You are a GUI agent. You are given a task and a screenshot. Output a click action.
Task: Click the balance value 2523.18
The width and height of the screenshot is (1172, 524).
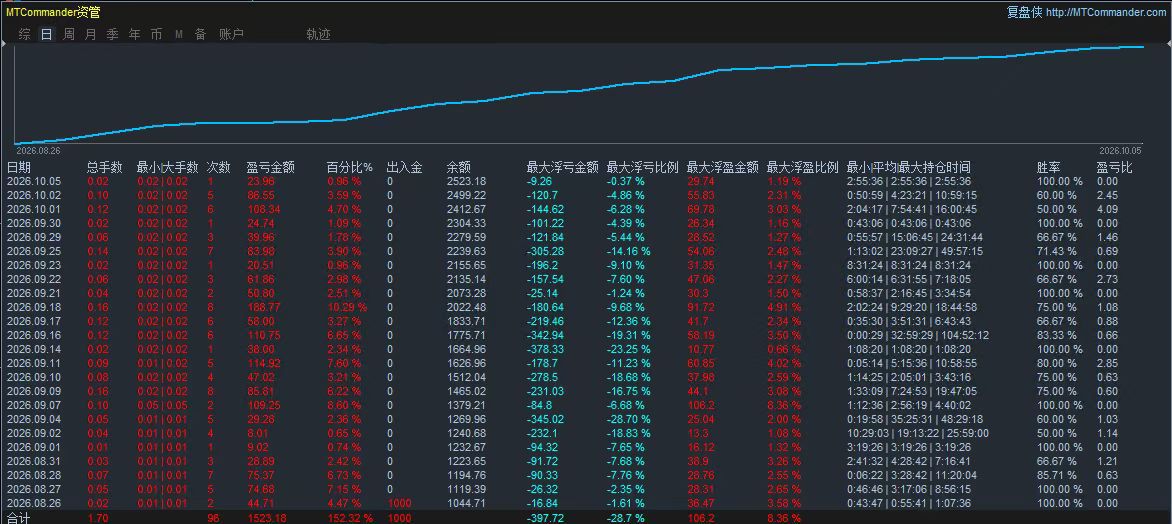point(466,181)
